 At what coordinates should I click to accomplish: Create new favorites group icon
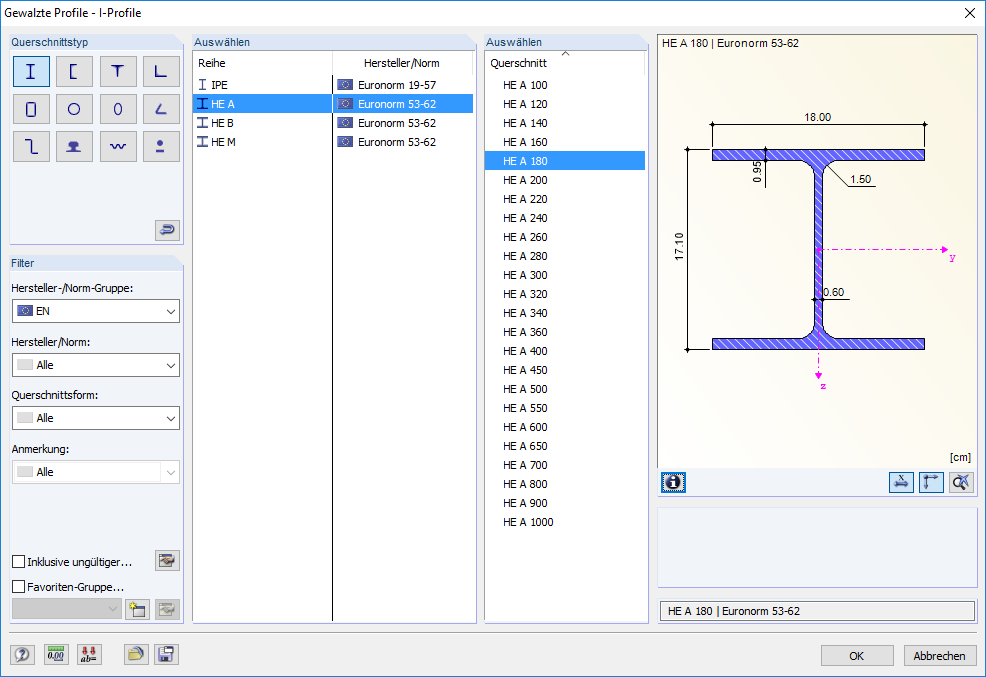137,609
